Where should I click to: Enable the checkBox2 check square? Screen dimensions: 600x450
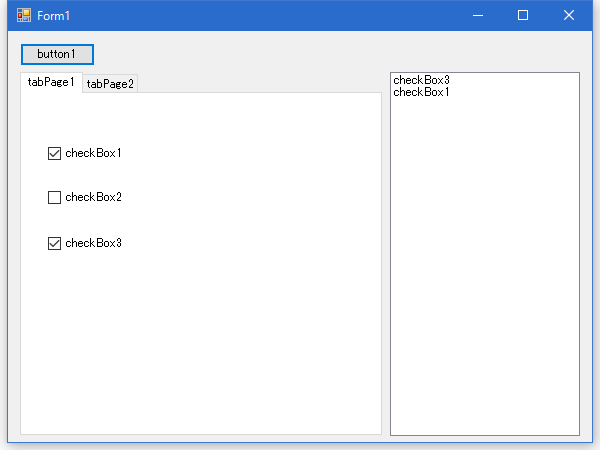pyautogui.click(x=55, y=197)
